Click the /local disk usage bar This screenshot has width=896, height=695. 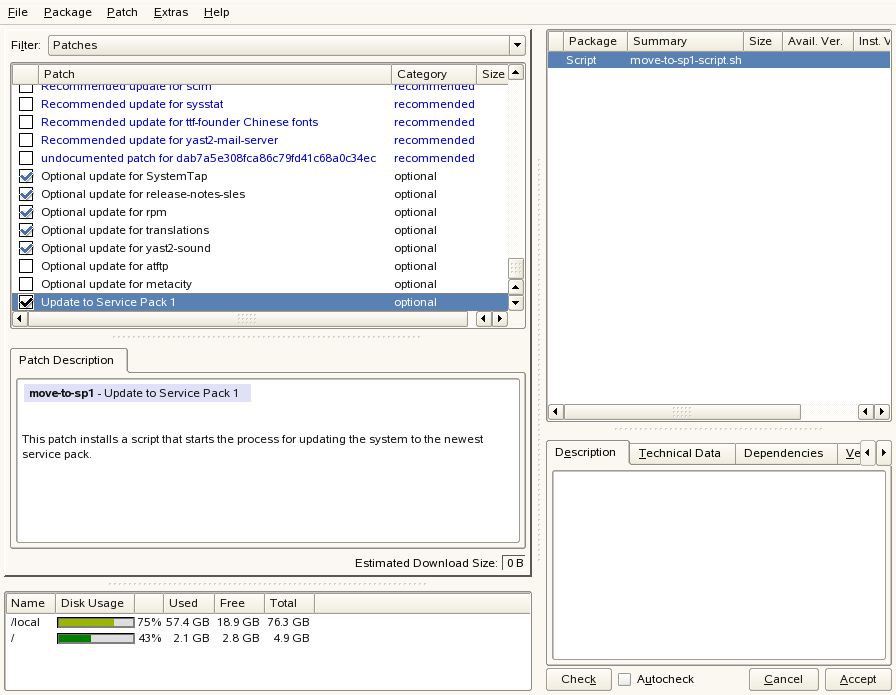click(x=95, y=622)
